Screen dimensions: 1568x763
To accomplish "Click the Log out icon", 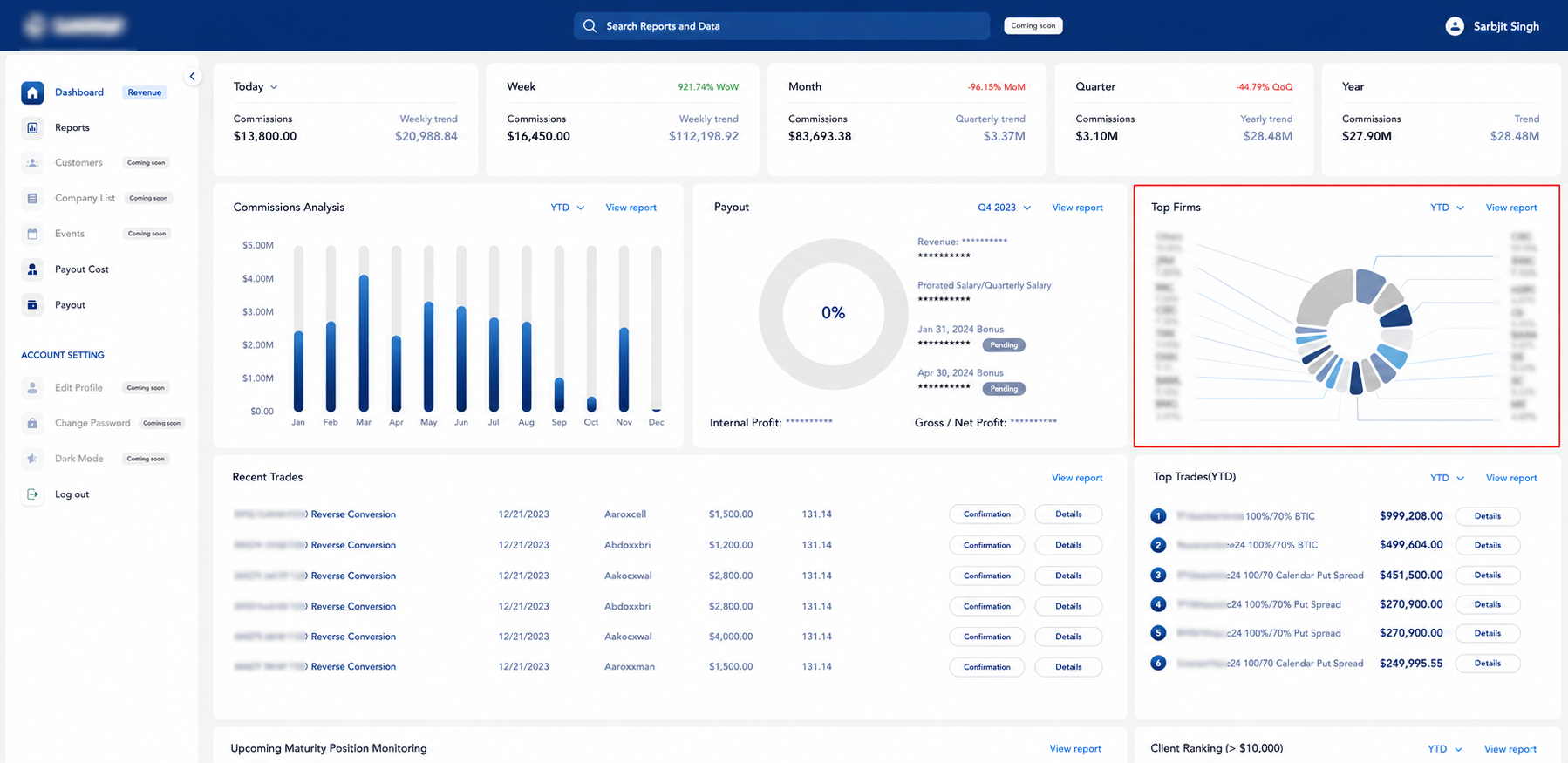I will (32, 494).
